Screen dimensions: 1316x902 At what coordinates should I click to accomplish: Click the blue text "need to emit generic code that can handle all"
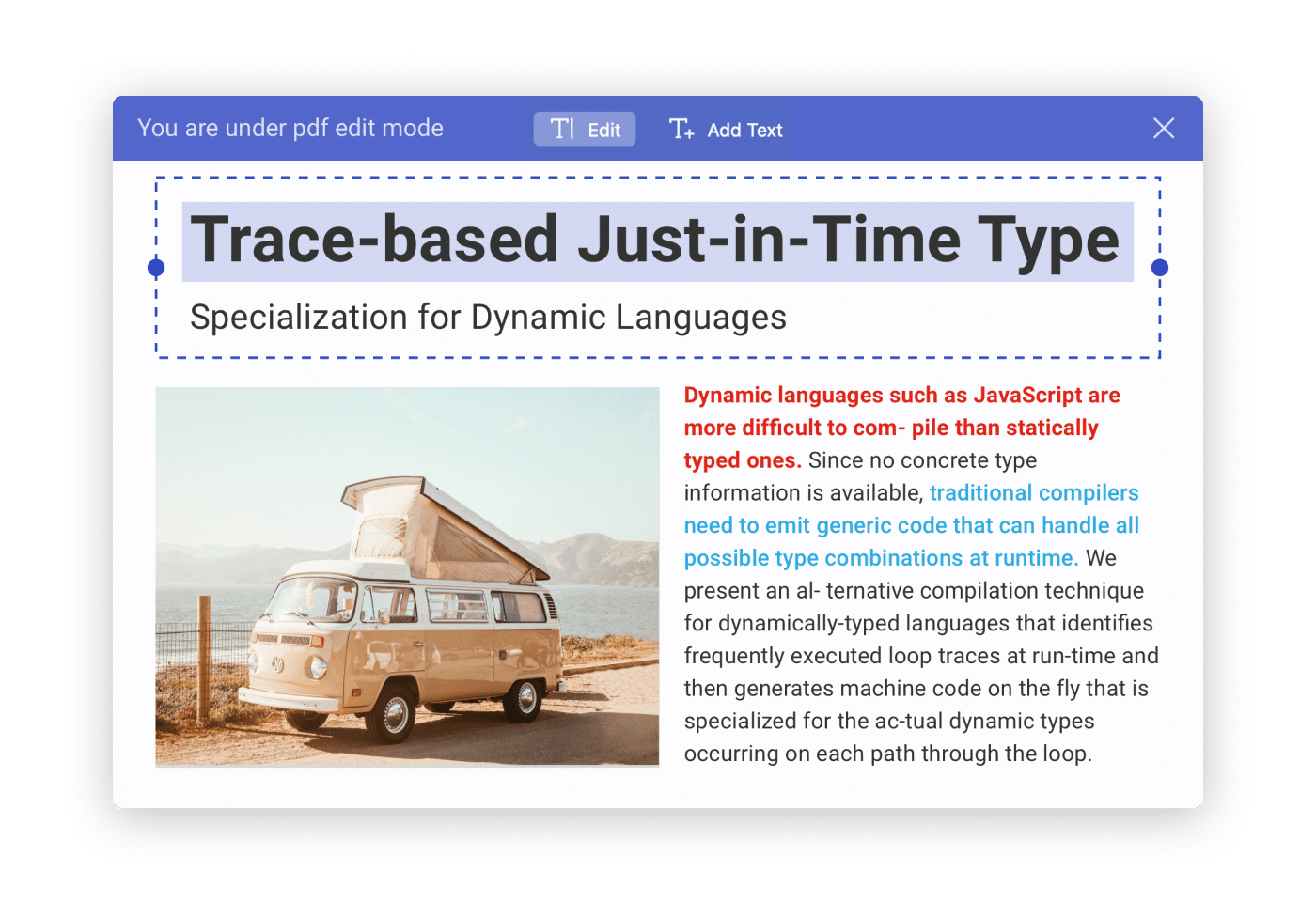tap(911, 525)
